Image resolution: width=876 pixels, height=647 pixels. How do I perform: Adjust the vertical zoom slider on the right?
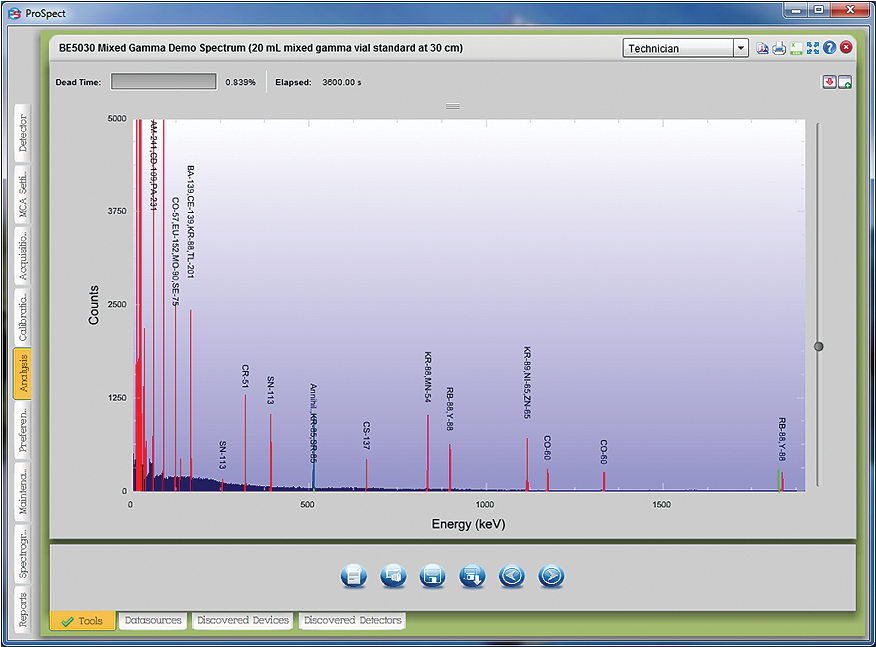(818, 346)
